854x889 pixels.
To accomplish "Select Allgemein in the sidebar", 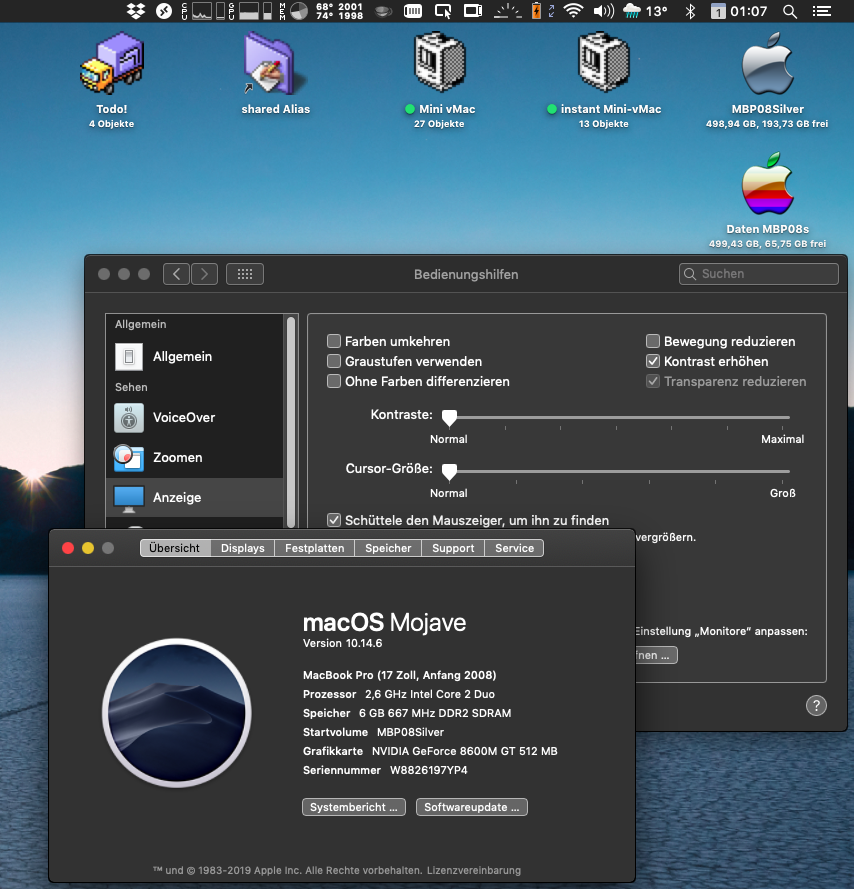I will click(195, 357).
